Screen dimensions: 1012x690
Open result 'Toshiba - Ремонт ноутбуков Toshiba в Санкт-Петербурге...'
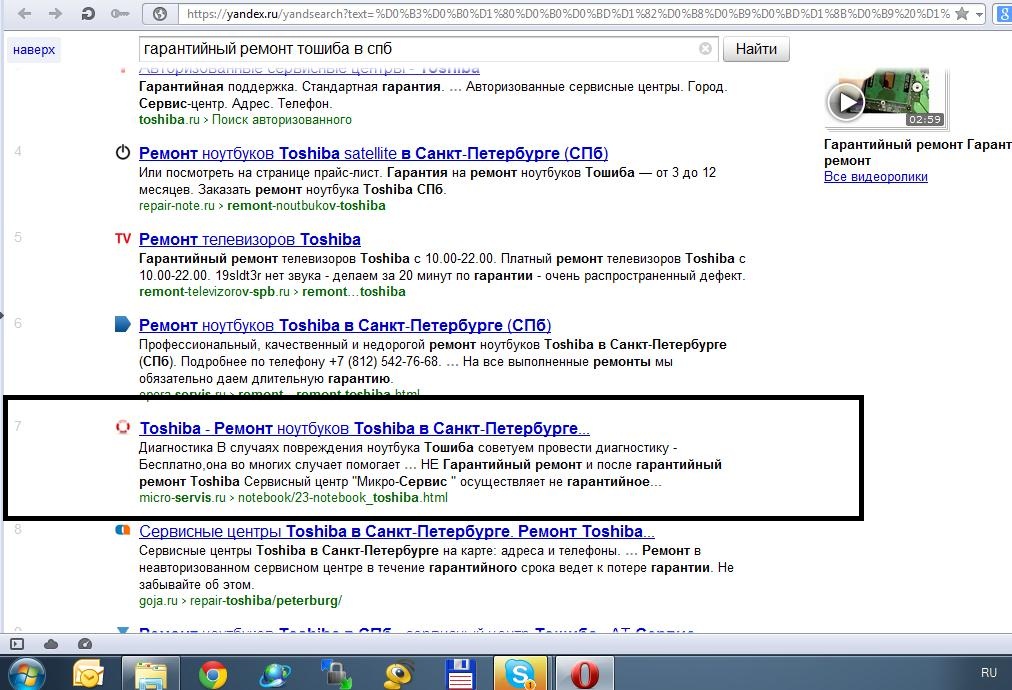365,429
